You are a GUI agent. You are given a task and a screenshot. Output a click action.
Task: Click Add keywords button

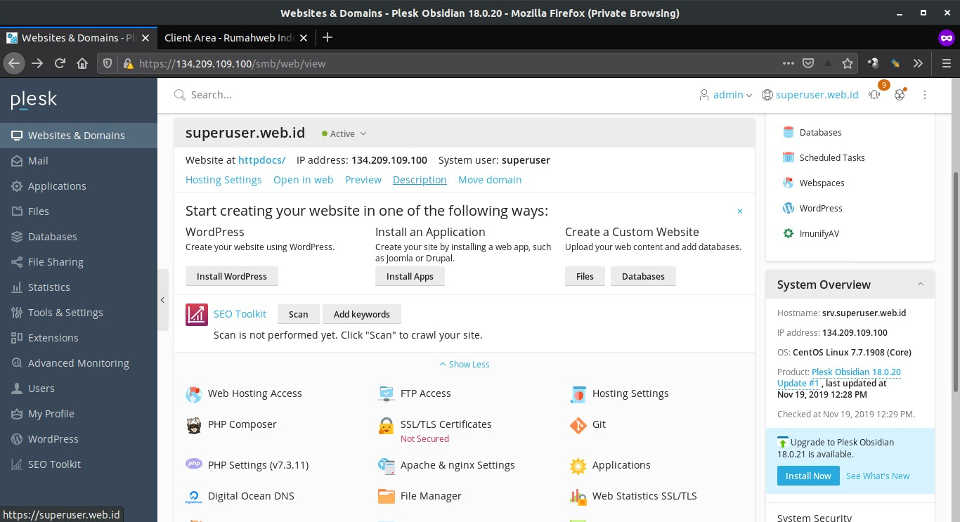361,314
